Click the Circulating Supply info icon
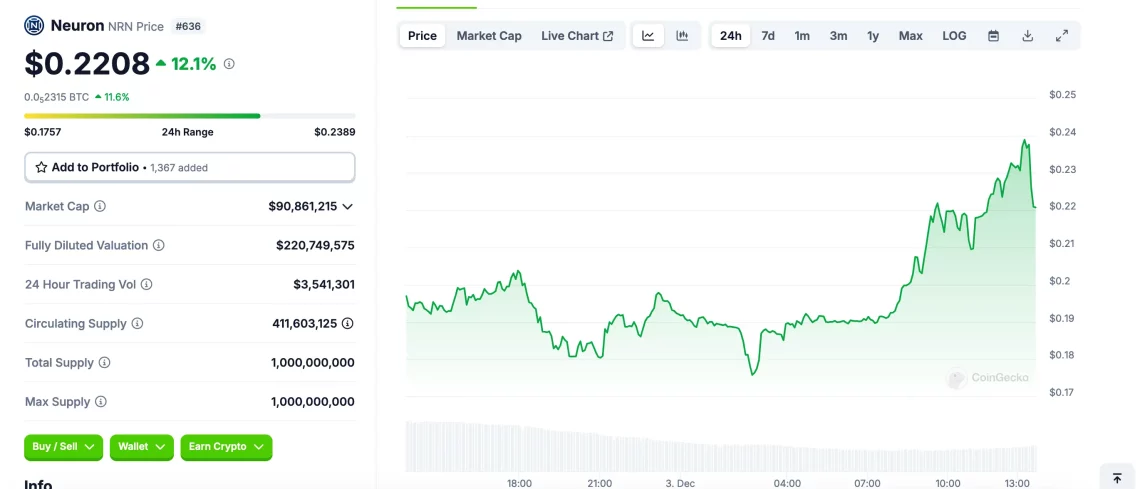Image resolution: width=1140 pixels, height=489 pixels. (137, 324)
